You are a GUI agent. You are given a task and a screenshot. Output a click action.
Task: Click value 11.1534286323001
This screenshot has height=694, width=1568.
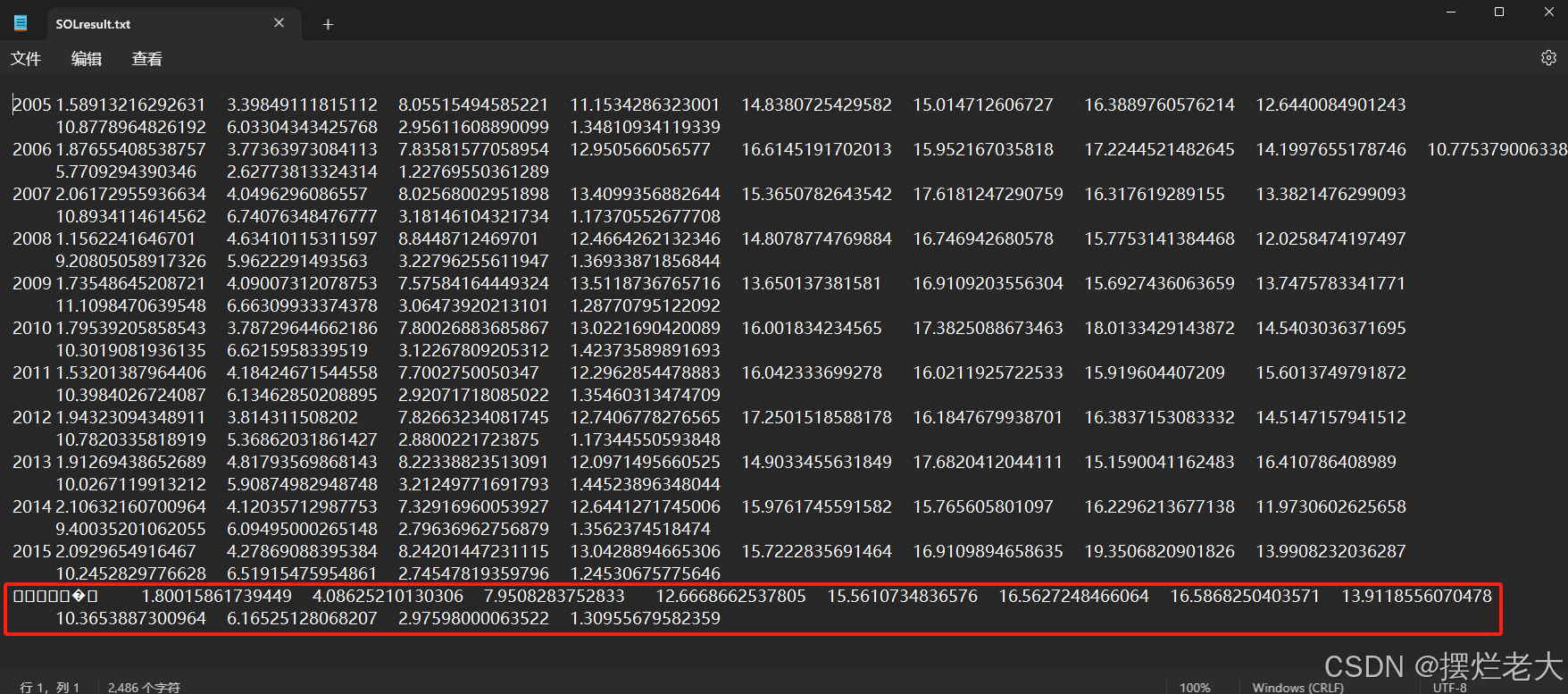(645, 105)
